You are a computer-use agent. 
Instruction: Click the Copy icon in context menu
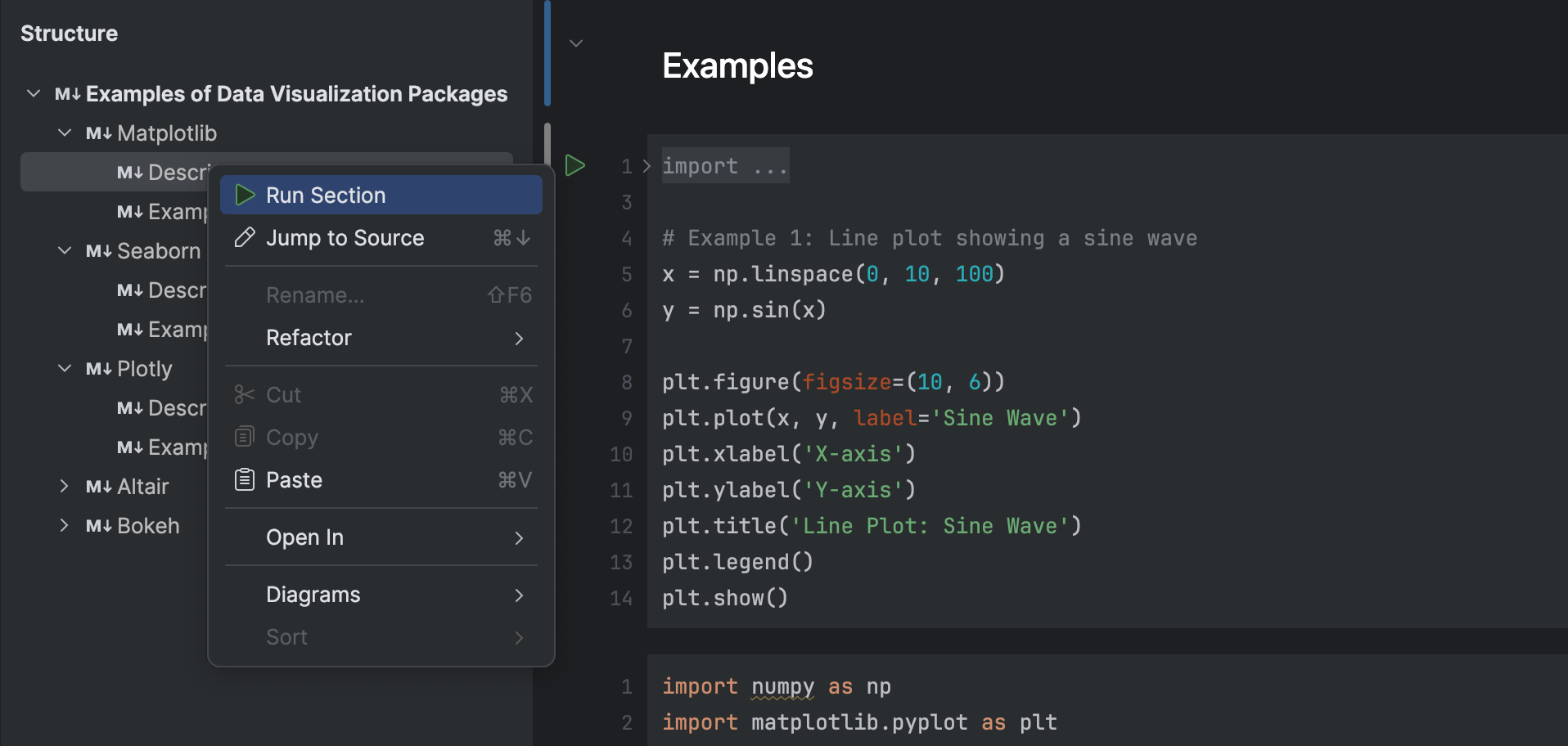244,438
